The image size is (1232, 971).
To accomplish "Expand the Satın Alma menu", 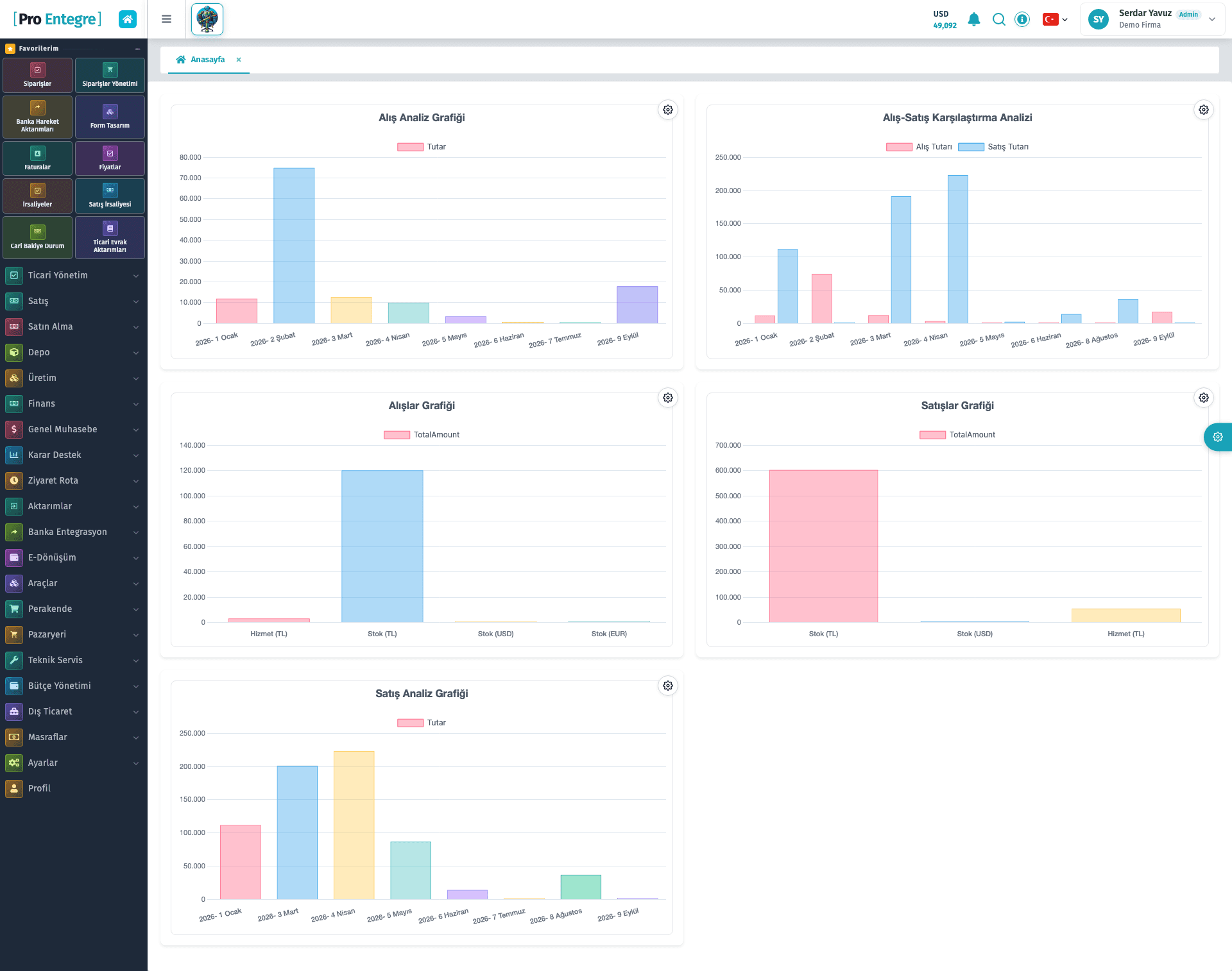I will pos(73,326).
